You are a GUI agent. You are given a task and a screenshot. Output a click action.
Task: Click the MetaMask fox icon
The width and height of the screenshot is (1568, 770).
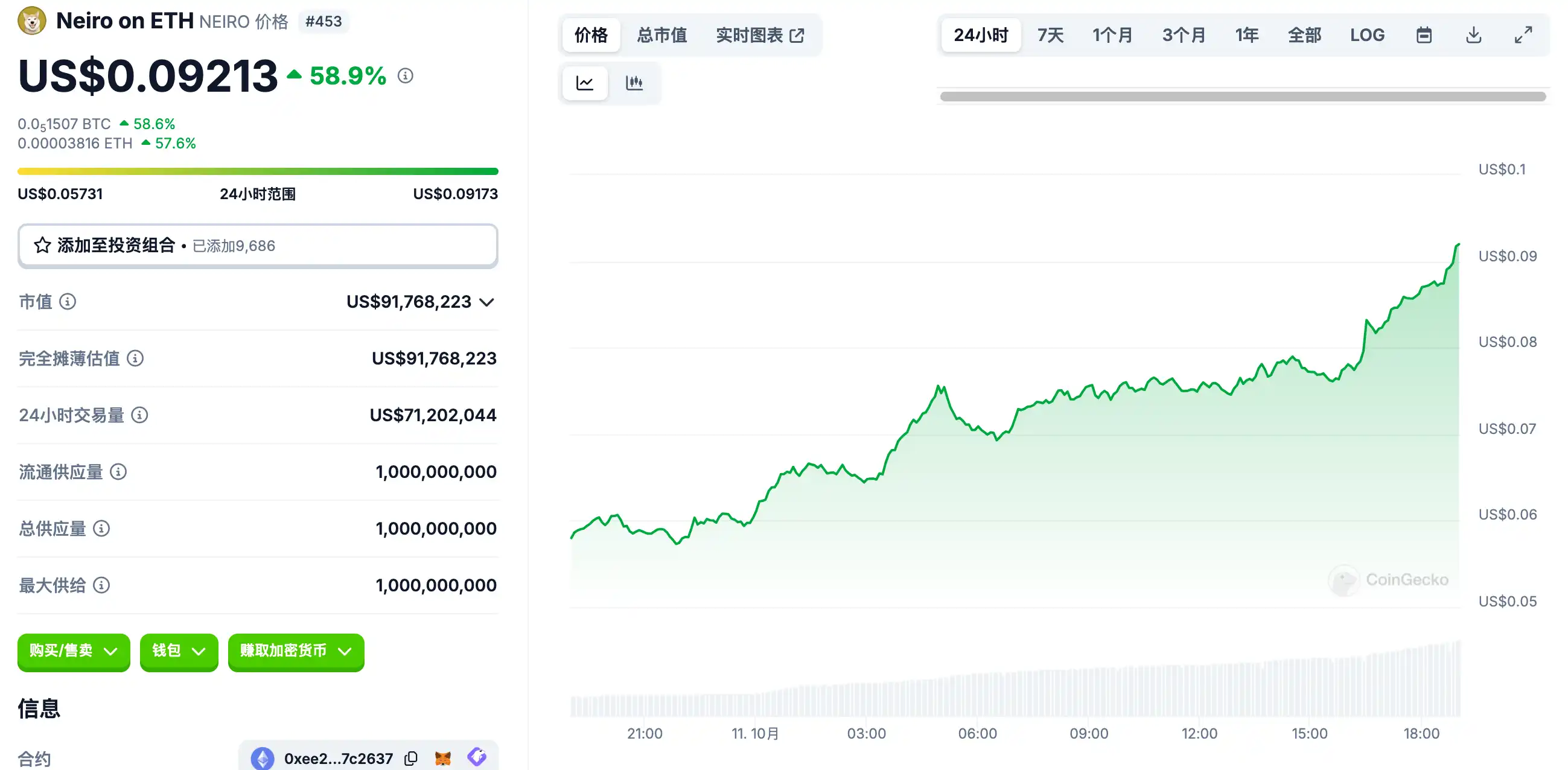coord(443,758)
